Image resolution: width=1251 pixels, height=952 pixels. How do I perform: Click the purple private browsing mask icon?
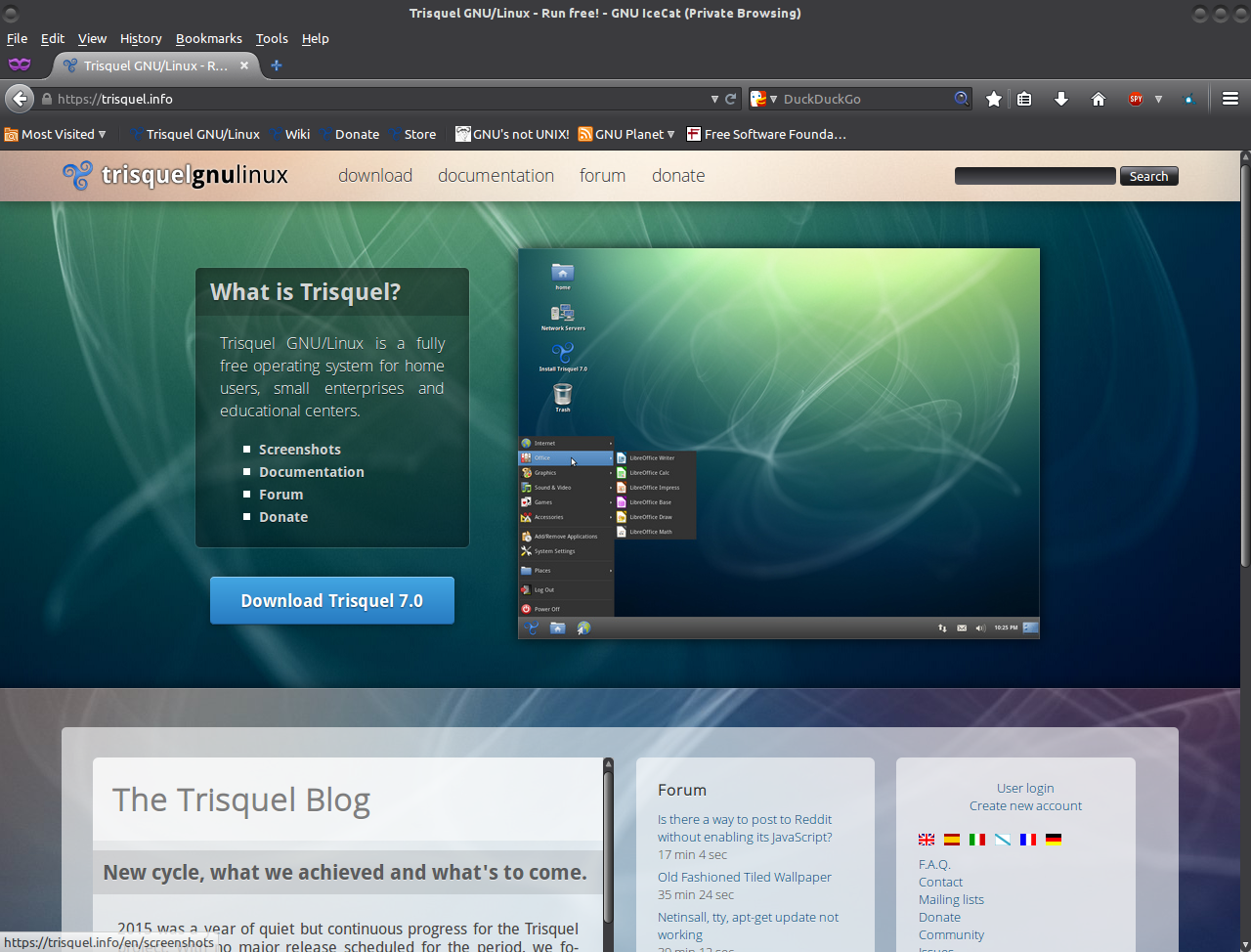(20, 65)
